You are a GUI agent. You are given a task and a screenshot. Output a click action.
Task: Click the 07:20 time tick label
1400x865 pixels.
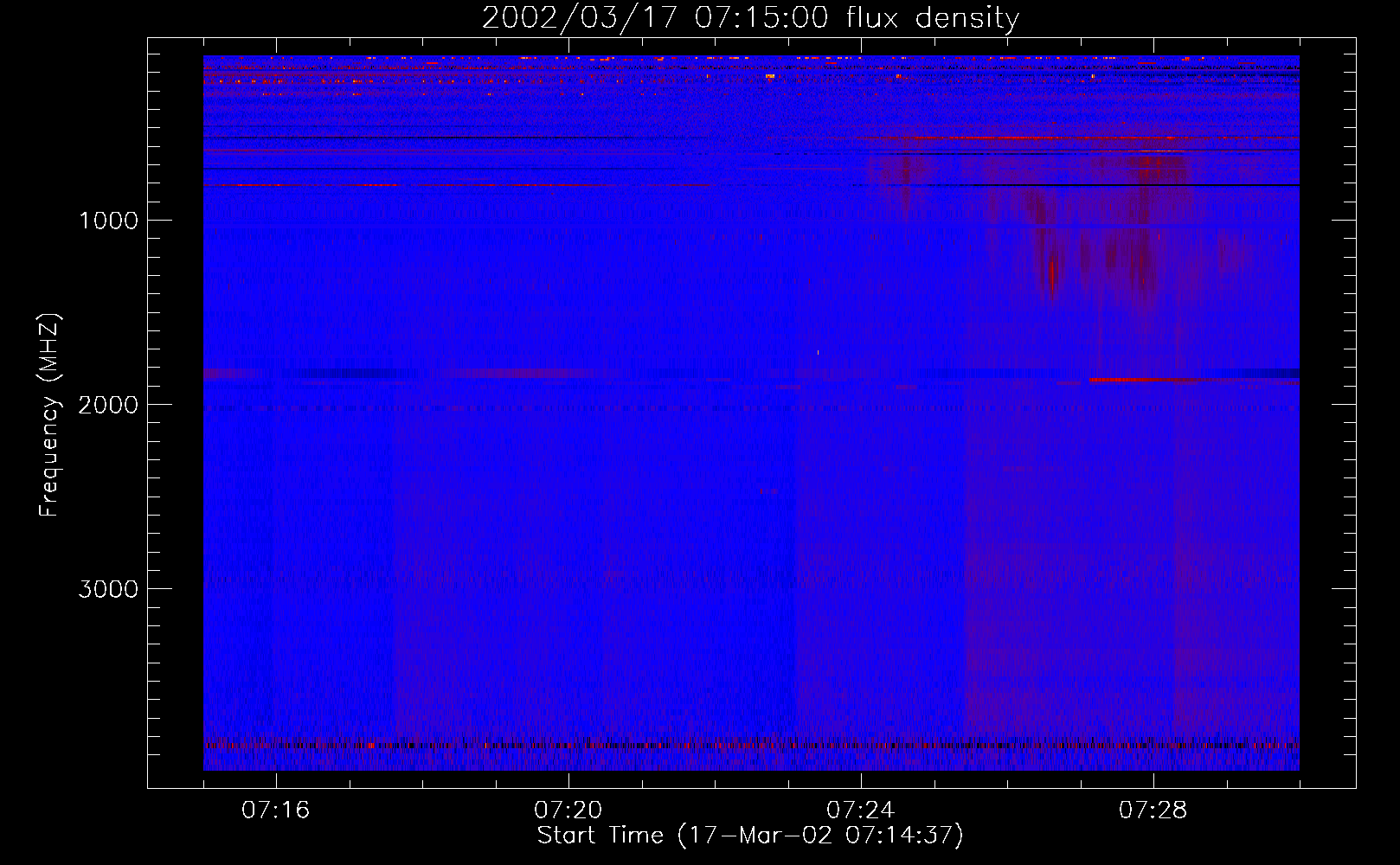pos(568,811)
